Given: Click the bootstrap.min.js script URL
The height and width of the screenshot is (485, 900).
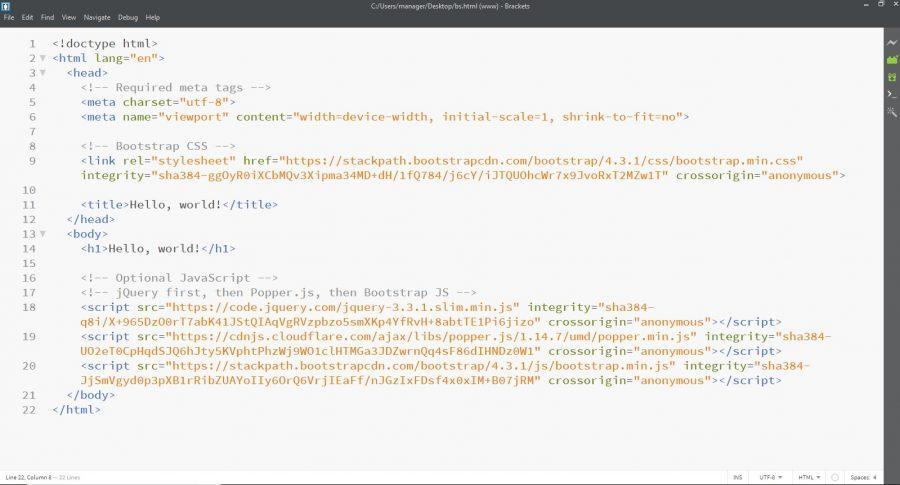Looking at the screenshot, I should coord(420,366).
